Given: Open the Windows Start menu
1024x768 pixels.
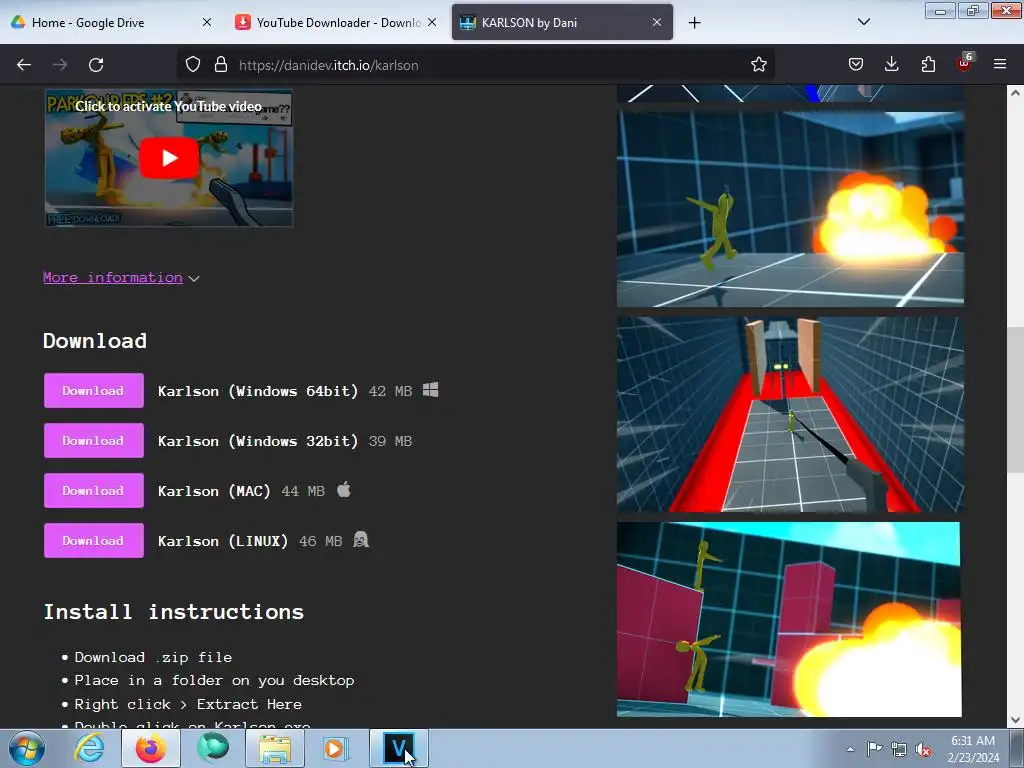Looking at the screenshot, I should pyautogui.click(x=27, y=748).
